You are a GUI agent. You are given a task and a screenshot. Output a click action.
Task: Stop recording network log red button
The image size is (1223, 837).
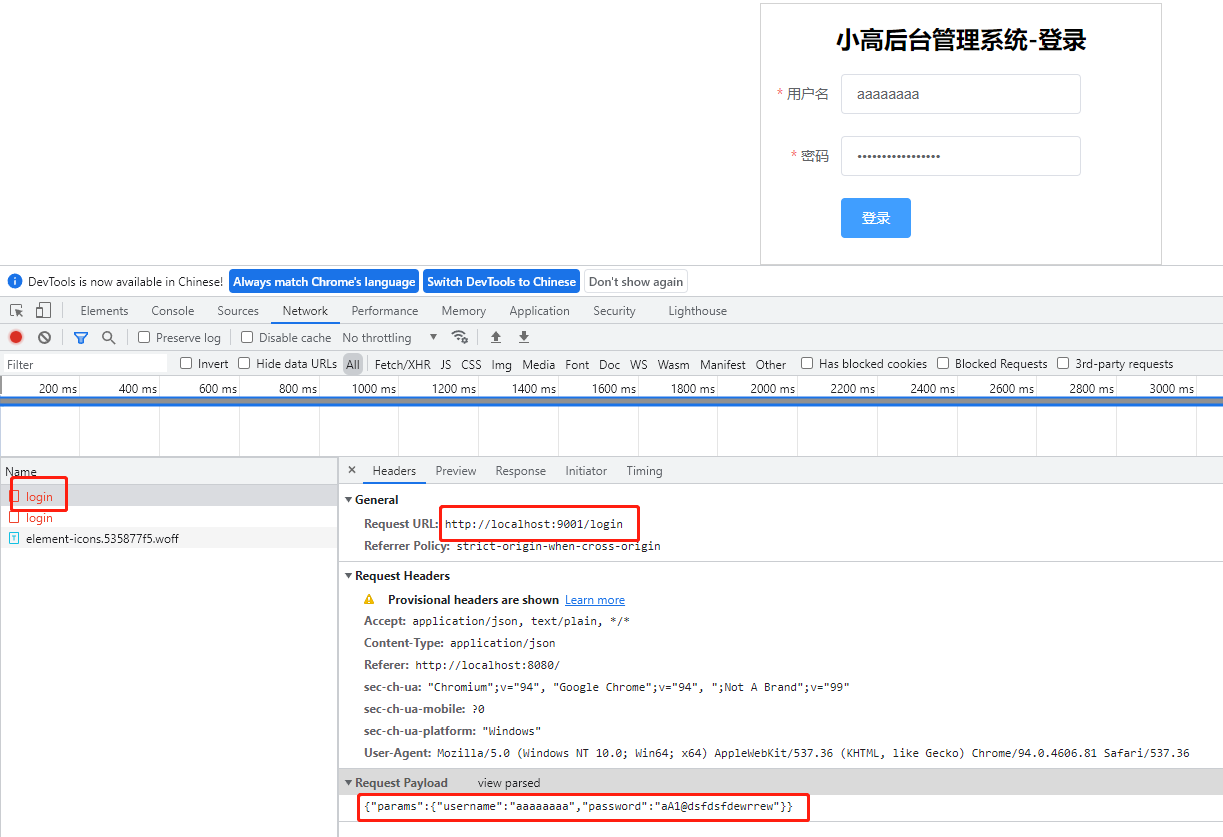coord(16,337)
